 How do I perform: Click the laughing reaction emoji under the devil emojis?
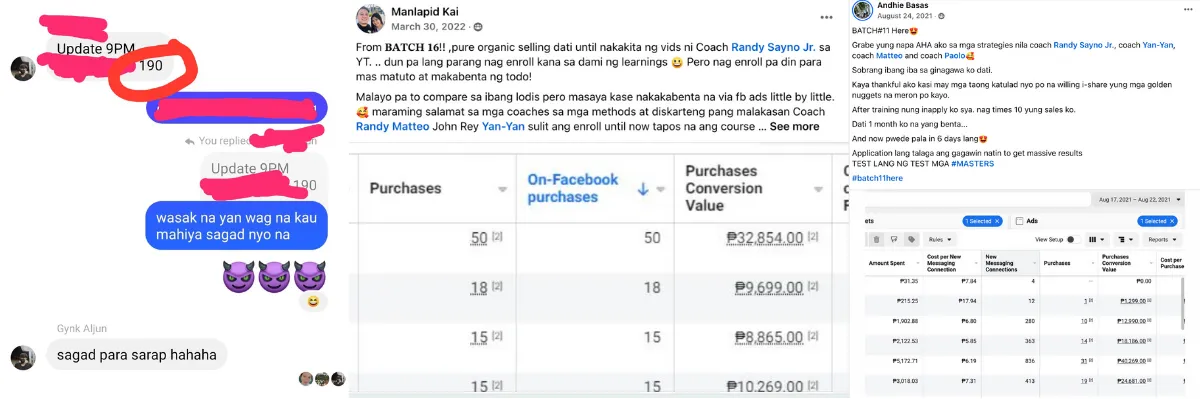click(314, 301)
